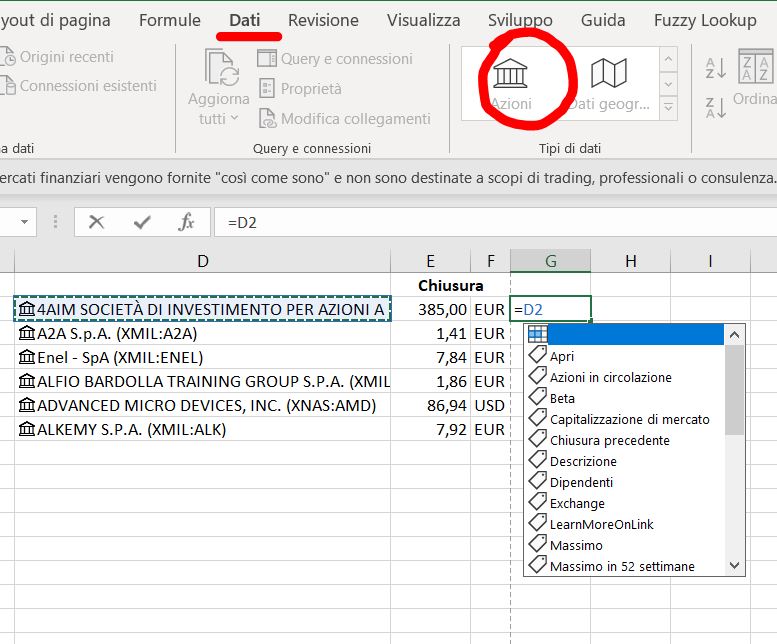This screenshot has width=777, height=644.
Task: Click the 4AIM SOCIETÀ DI INVESTIMENTO cell
Action: [203, 309]
